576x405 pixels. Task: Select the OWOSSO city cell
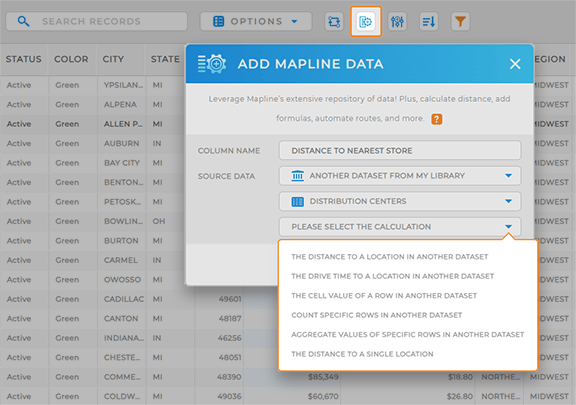pos(122,280)
